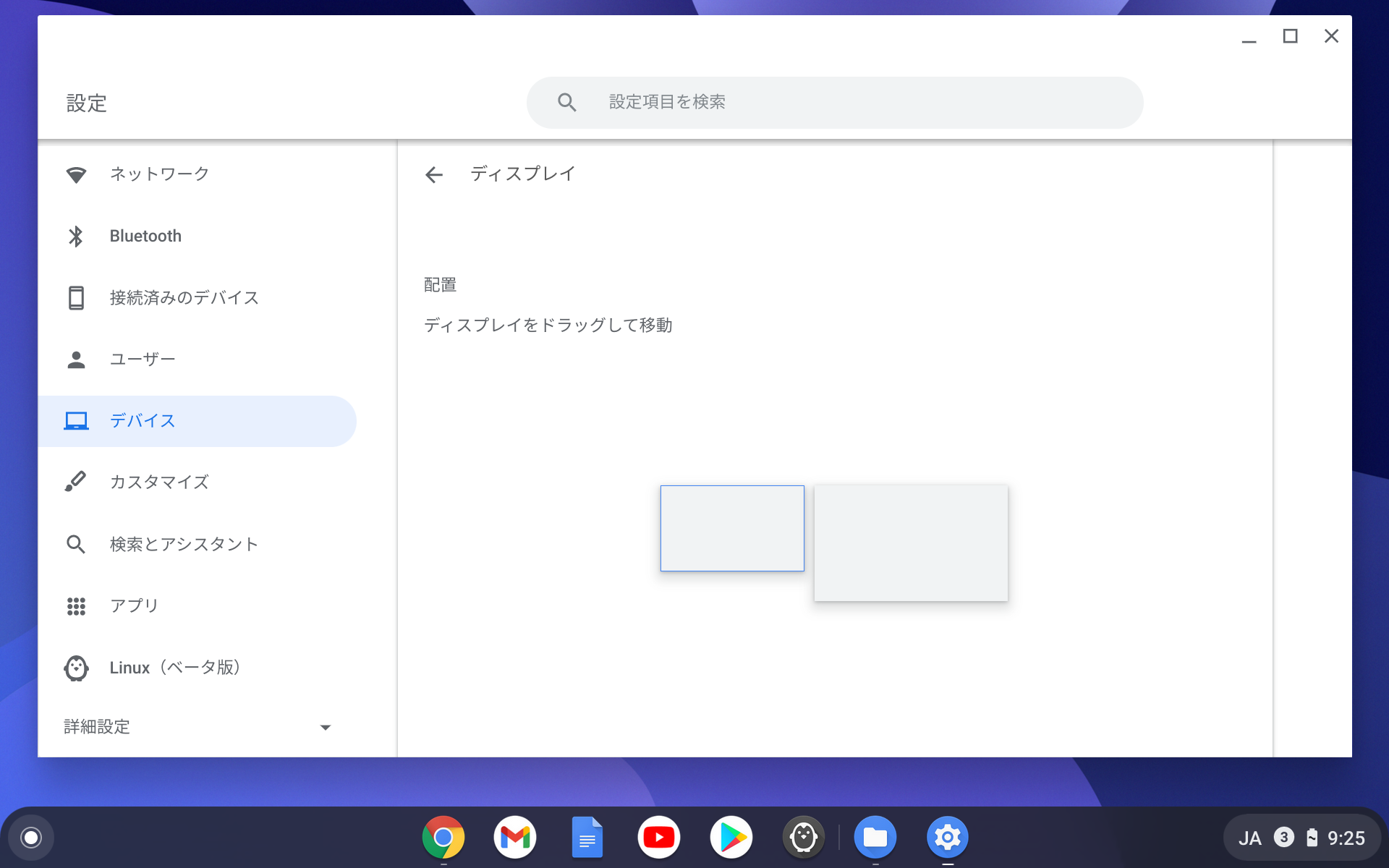
Task: Click the brush icon for カスタマイズ
Action: (x=76, y=482)
